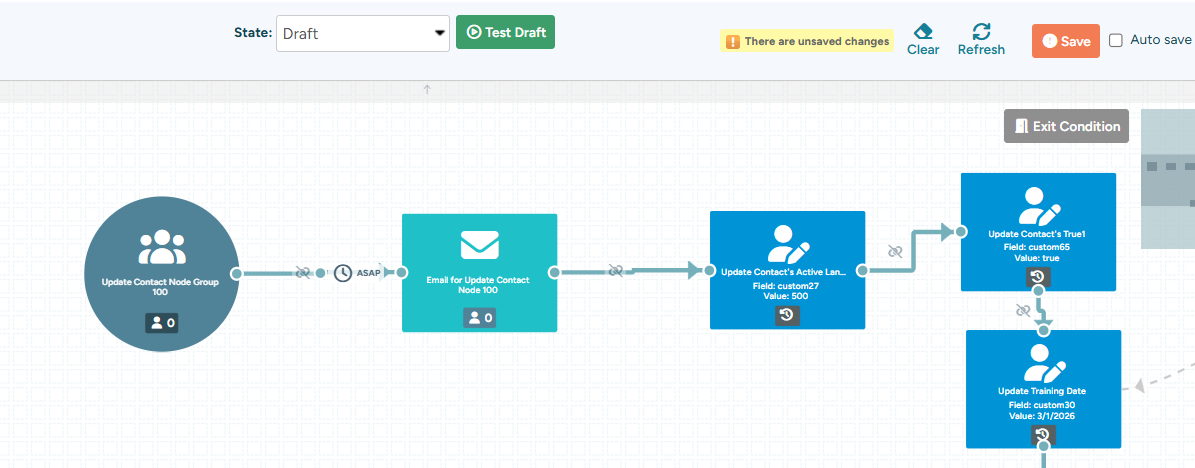Screen dimensions: 1195x468
Task: Click history icon on Update Contact's True1 node
Action: click(1037, 277)
